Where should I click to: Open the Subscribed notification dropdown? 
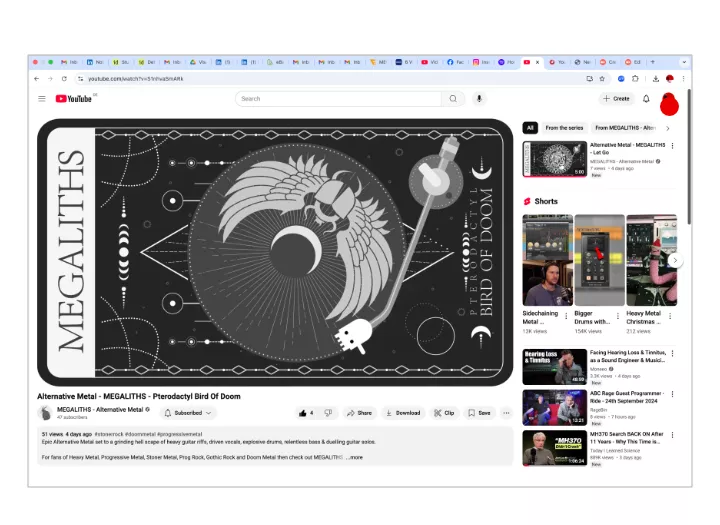[x=188, y=413]
